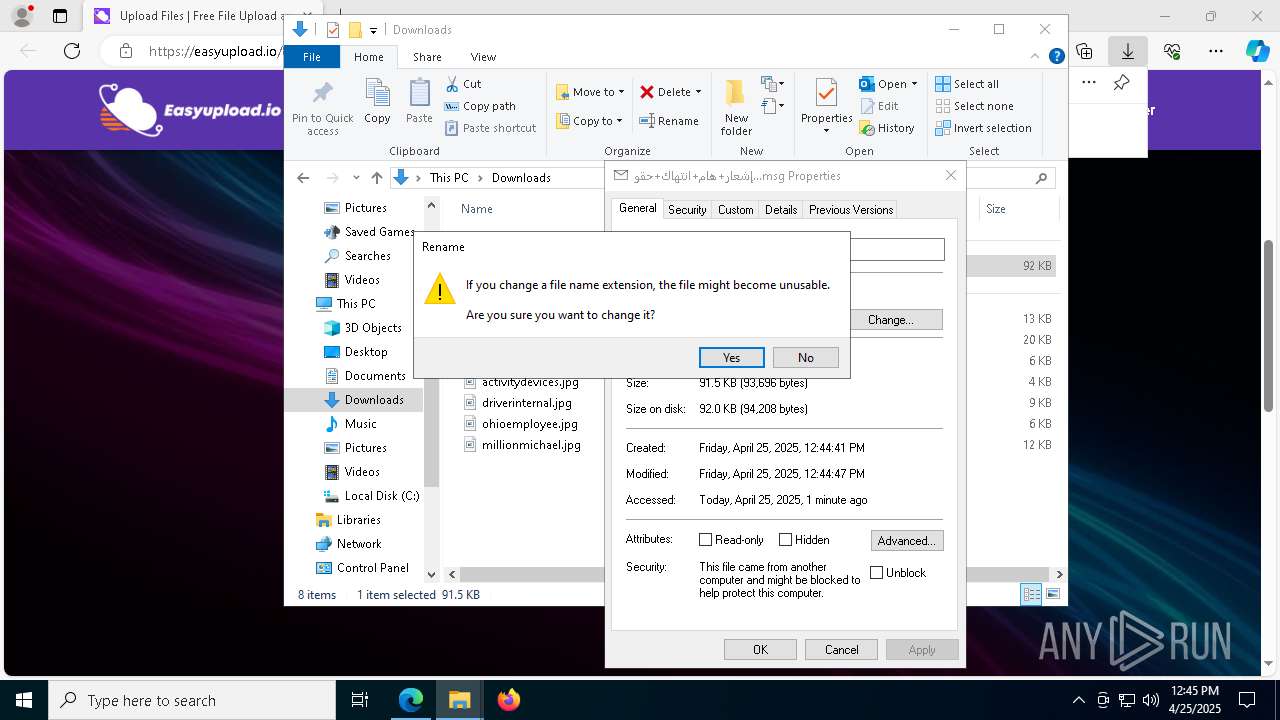Open the Delete dropdown arrow

coord(698,92)
